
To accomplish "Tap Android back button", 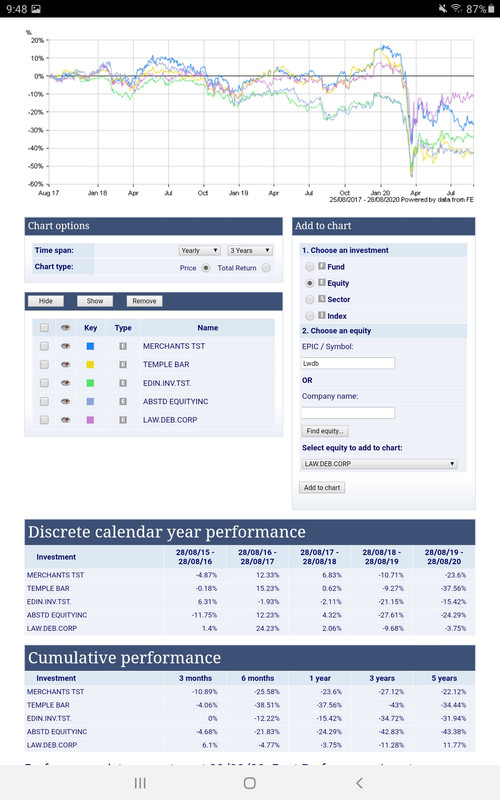I will click(359, 783).
